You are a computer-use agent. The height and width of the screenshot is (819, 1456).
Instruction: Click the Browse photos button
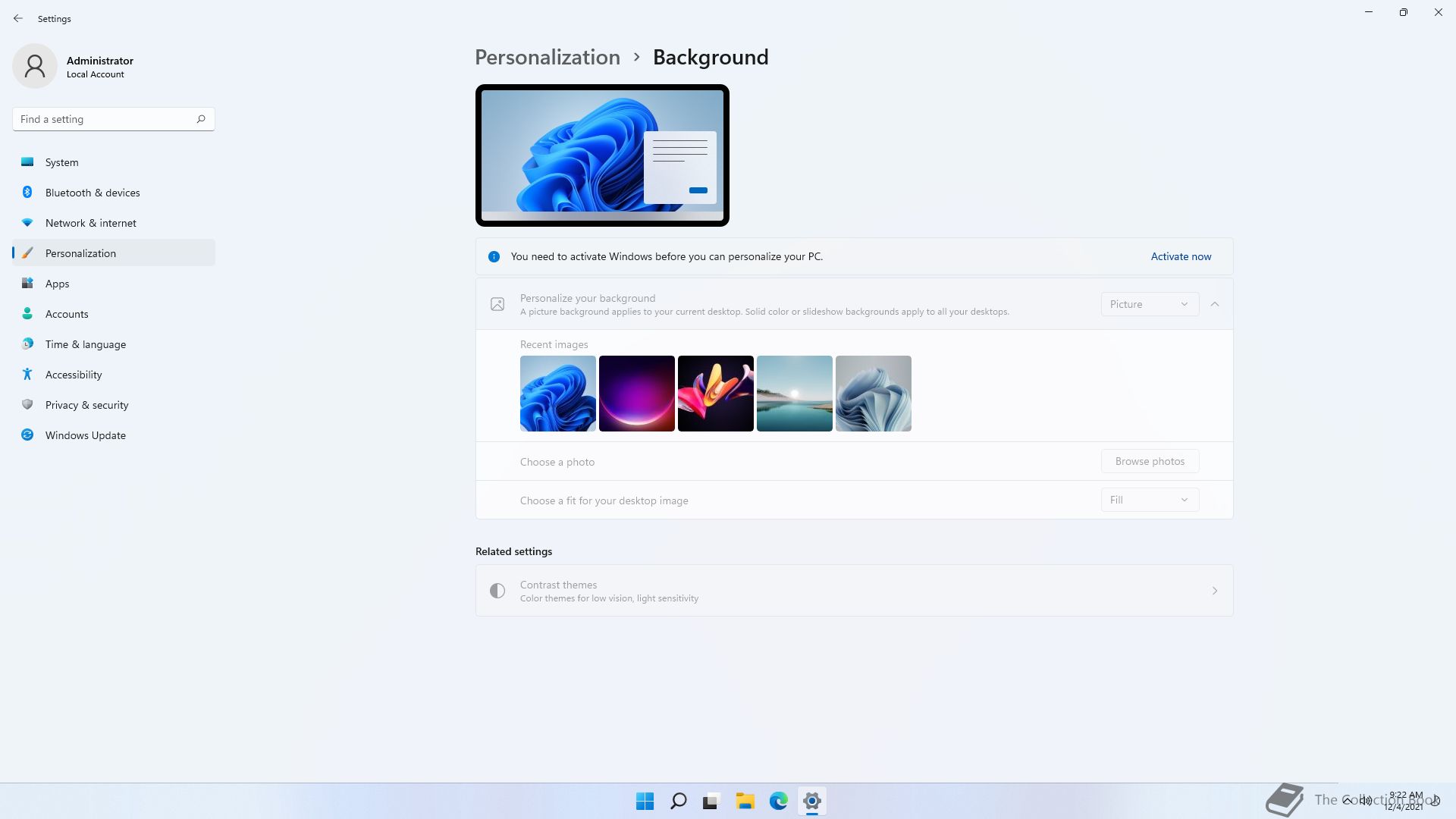pyautogui.click(x=1150, y=461)
